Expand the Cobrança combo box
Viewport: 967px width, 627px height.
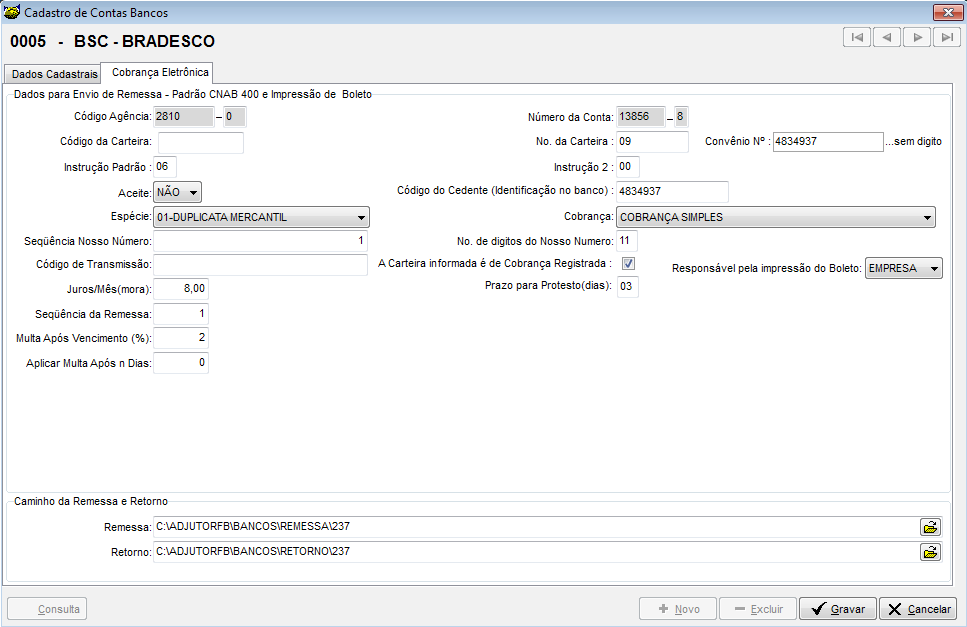coord(776,217)
